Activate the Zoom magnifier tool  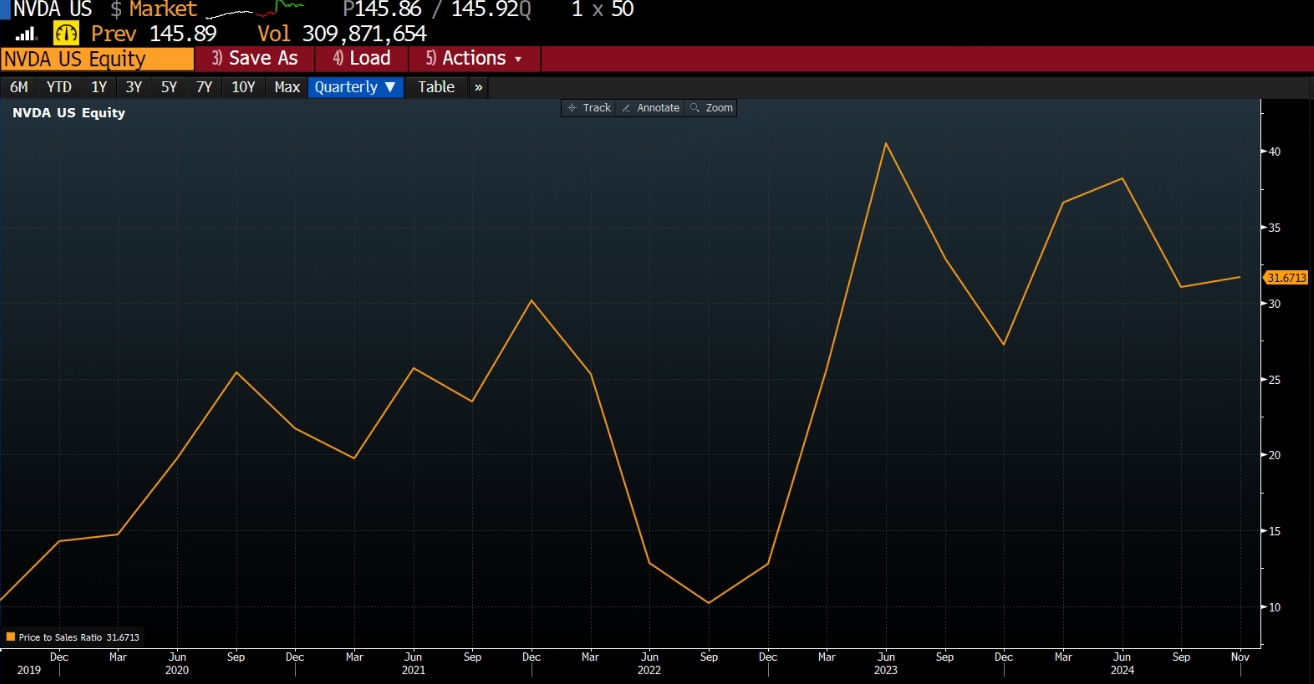pos(711,107)
